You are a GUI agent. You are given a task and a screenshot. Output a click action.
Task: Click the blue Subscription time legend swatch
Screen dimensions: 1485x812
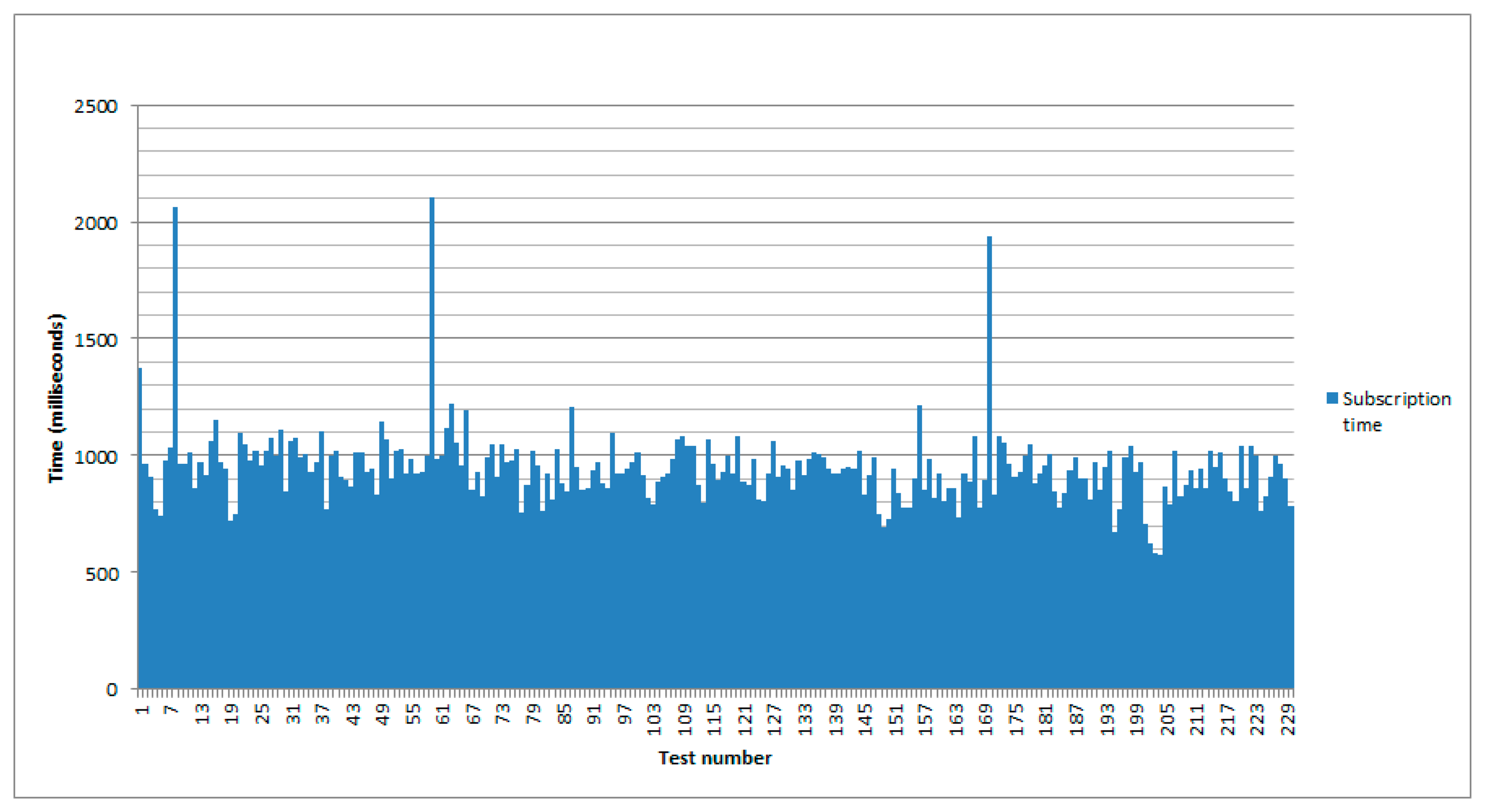coord(1332,398)
